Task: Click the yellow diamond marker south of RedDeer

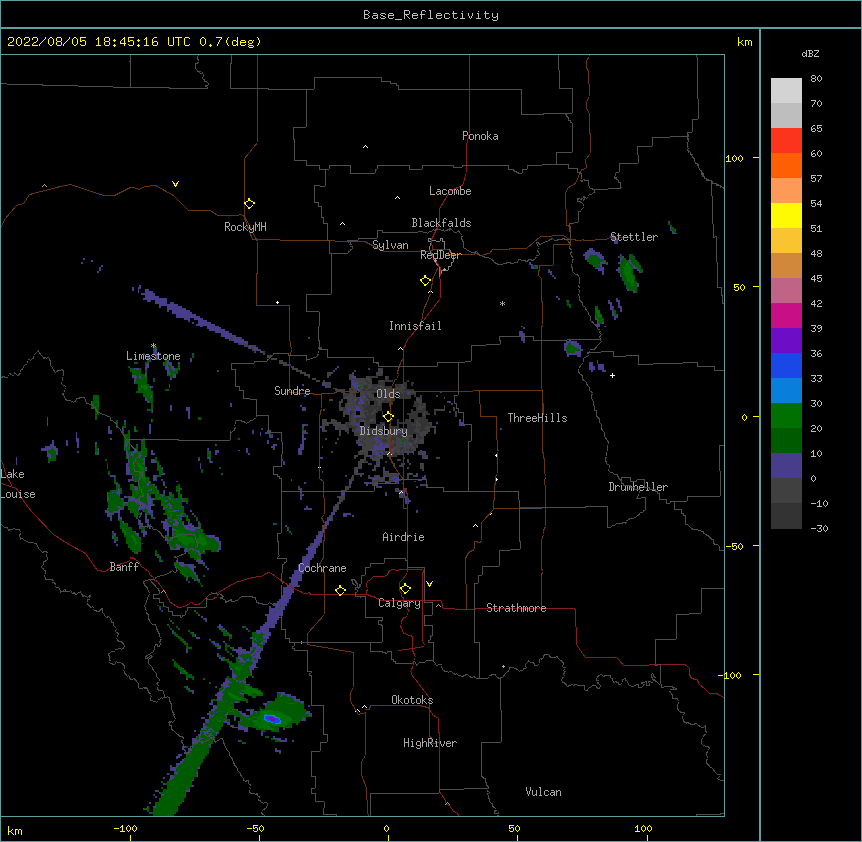Action: pyautogui.click(x=425, y=281)
